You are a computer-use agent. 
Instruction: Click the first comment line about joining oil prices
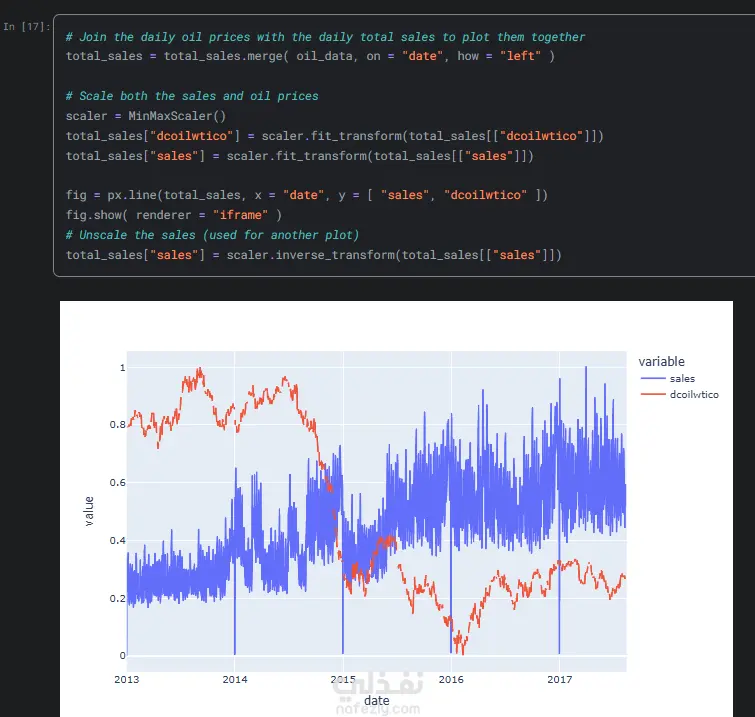(x=325, y=37)
